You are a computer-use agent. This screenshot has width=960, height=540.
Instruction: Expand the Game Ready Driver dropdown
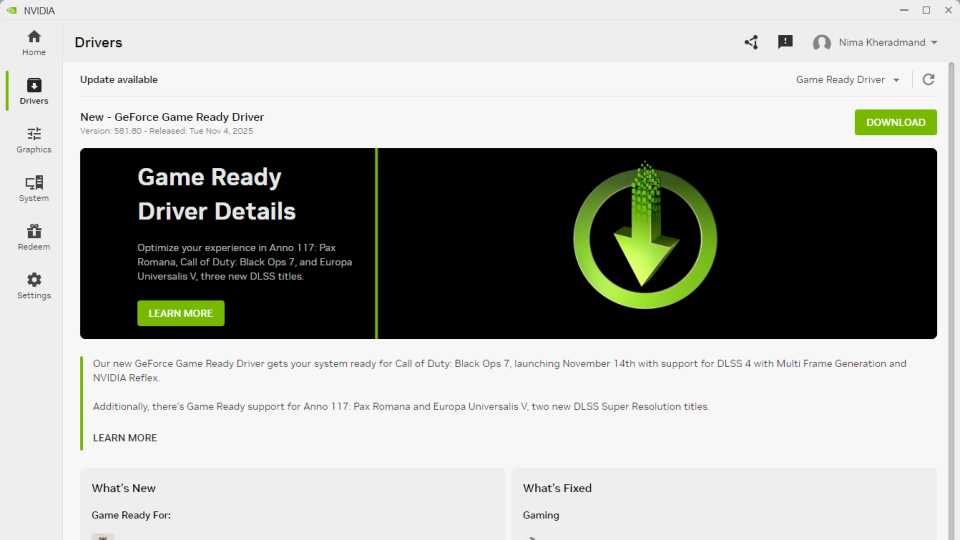[x=848, y=80]
